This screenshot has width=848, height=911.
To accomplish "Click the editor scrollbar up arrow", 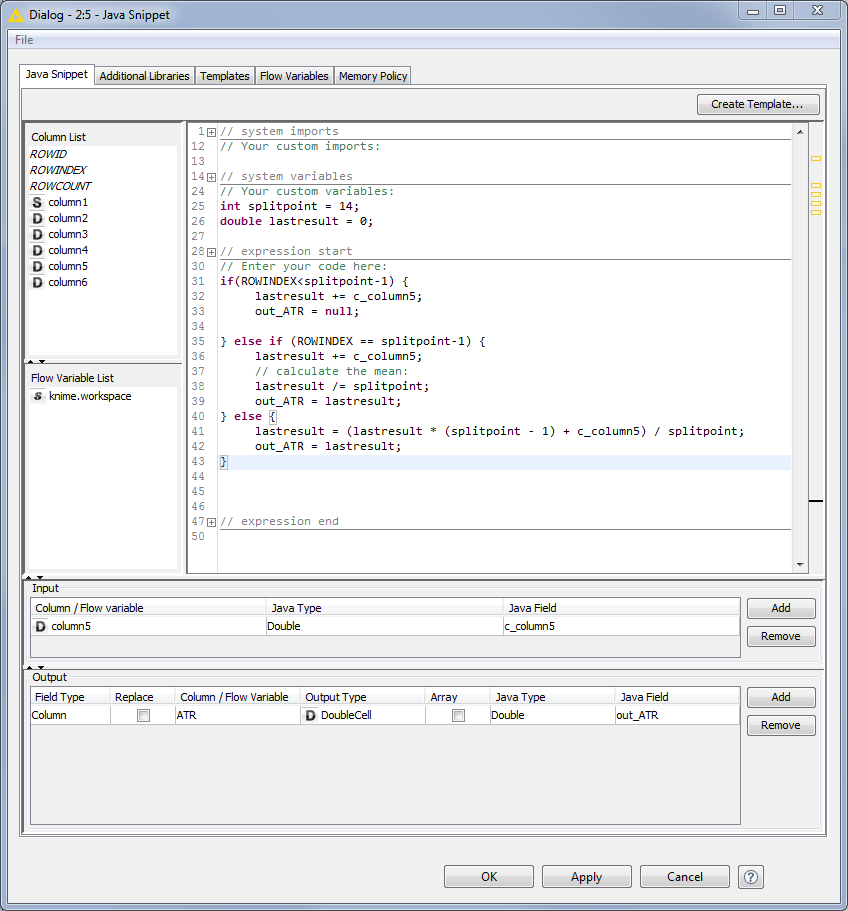I will tap(800, 132).
